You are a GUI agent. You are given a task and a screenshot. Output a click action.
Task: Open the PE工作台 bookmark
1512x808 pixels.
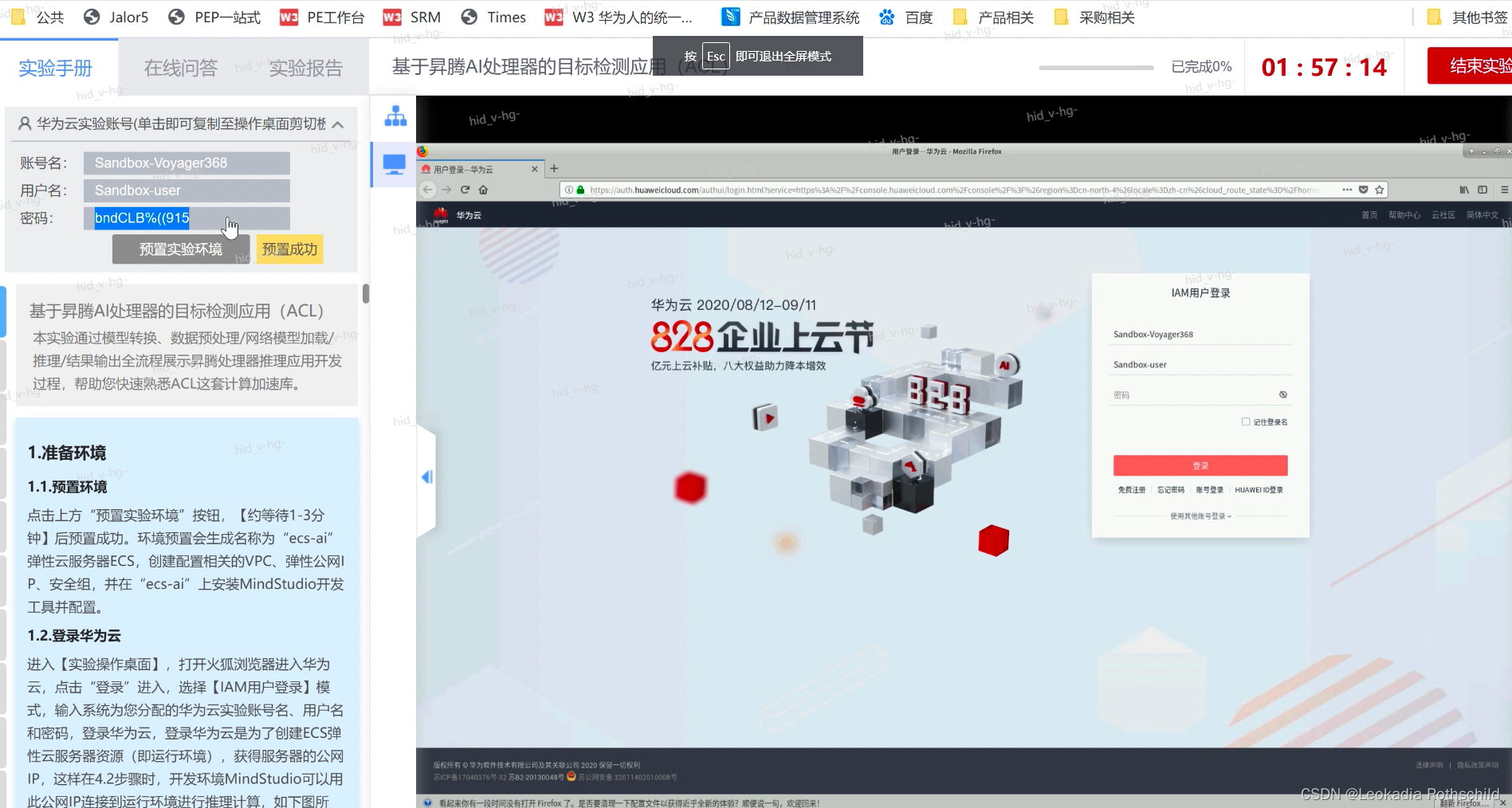[323, 17]
